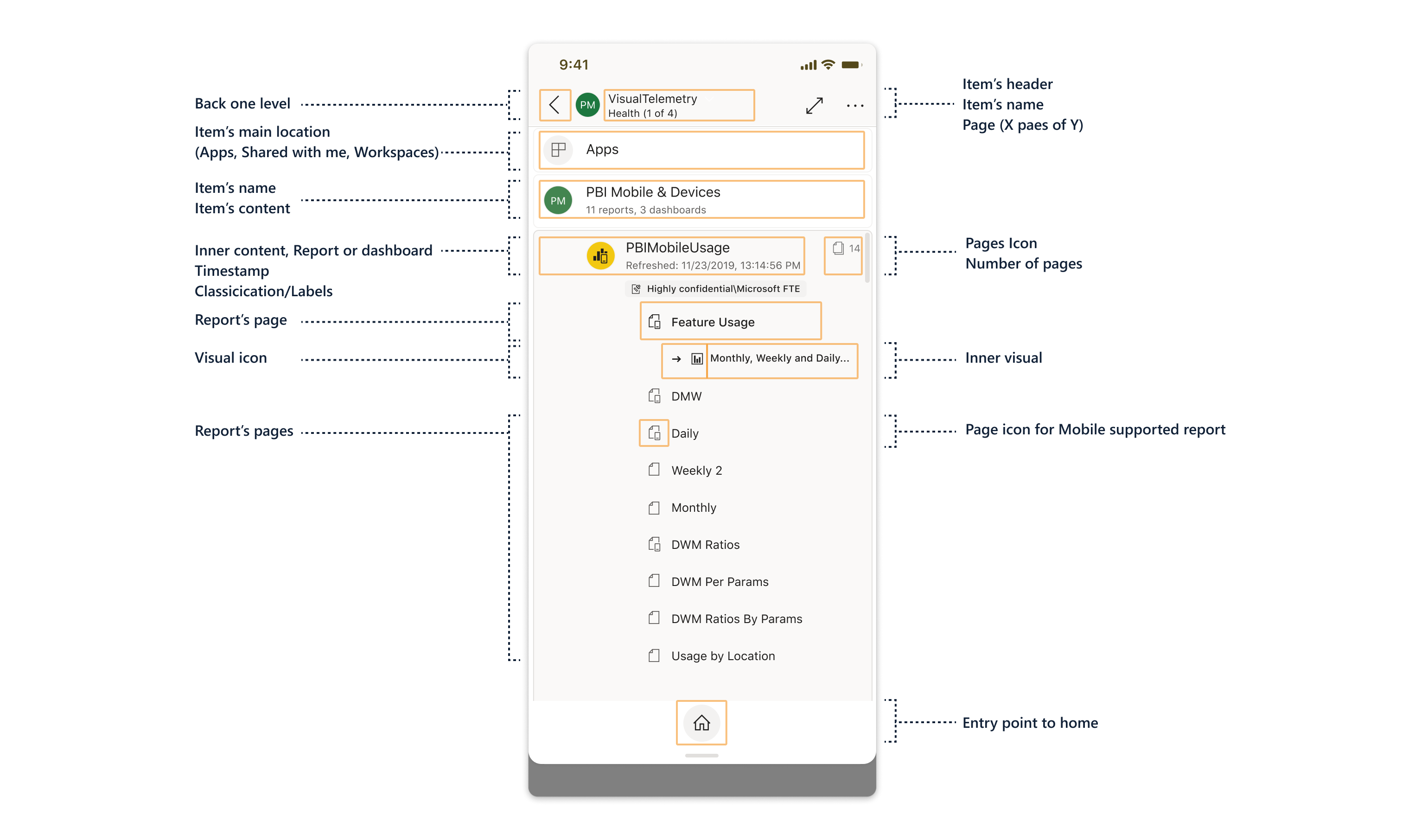The image size is (1402, 840).
Task: Click the arrow before the inner visual
Action: point(676,359)
